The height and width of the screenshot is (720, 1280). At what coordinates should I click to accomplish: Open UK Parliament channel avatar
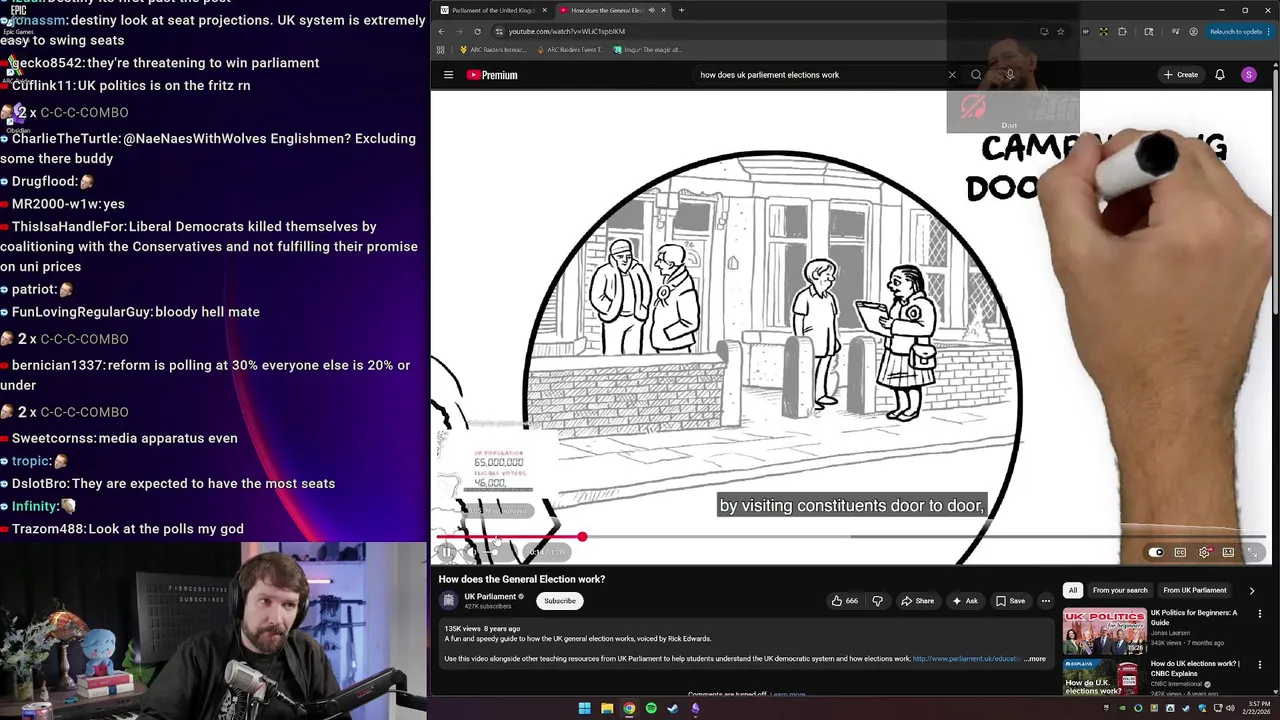[x=449, y=600]
